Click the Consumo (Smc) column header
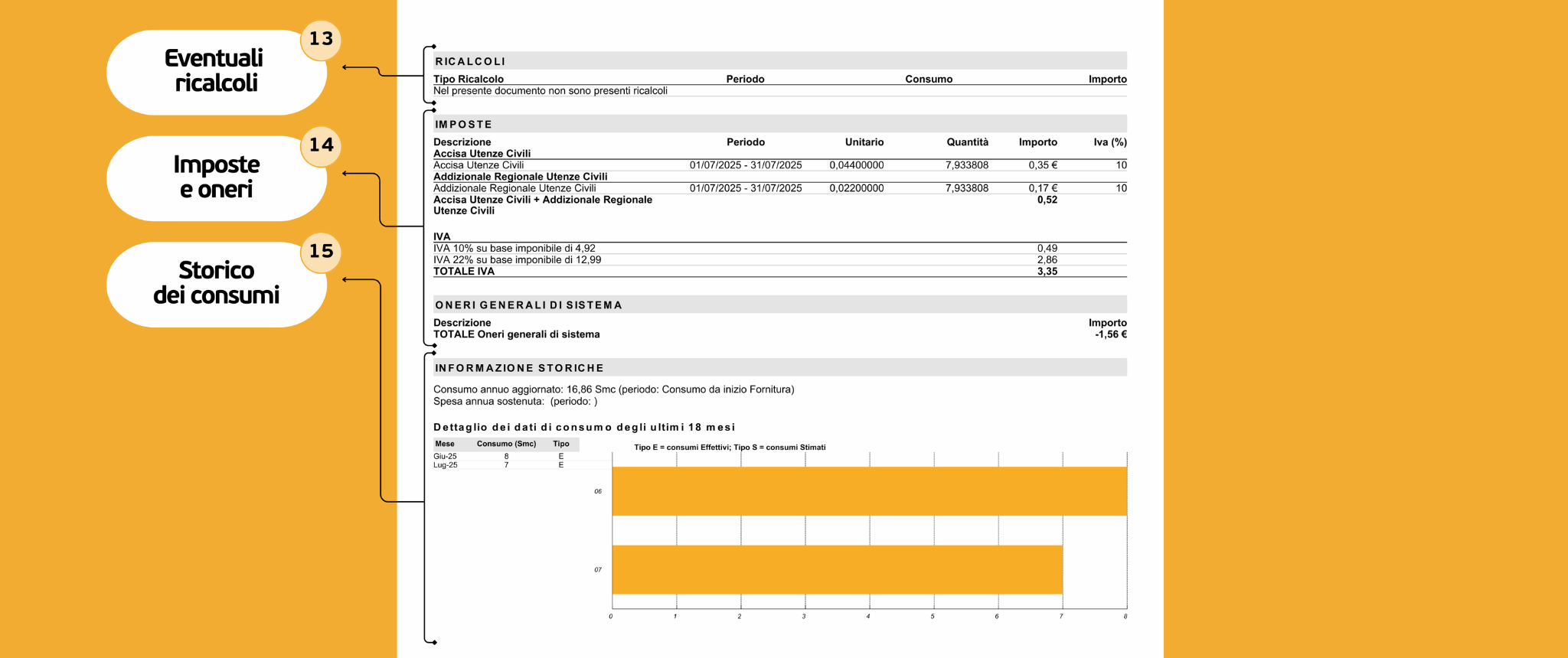1568x658 pixels. pyautogui.click(x=506, y=444)
